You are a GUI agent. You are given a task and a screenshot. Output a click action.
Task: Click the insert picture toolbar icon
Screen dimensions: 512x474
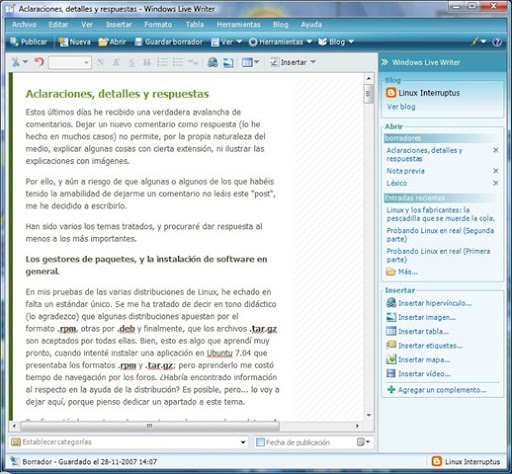click(228, 62)
